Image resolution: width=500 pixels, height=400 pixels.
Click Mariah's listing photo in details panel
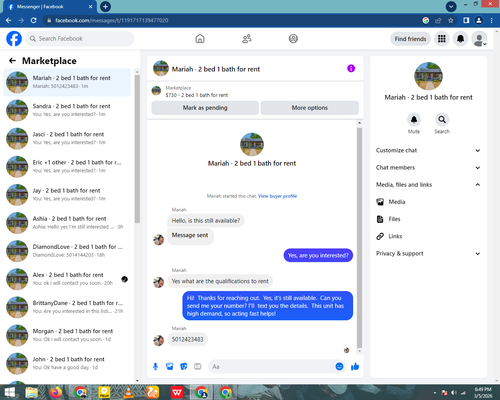pyautogui.click(x=428, y=76)
